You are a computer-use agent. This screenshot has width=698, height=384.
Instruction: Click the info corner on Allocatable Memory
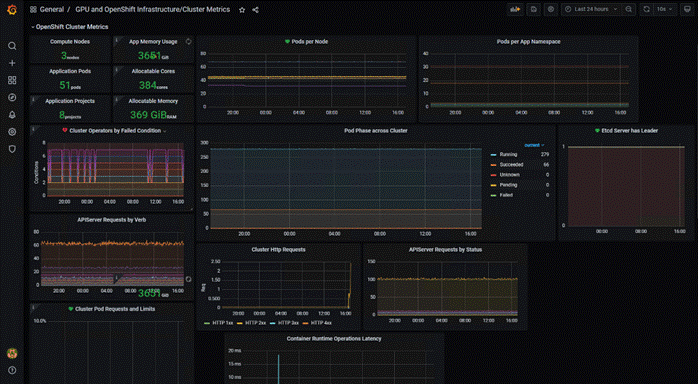click(116, 99)
